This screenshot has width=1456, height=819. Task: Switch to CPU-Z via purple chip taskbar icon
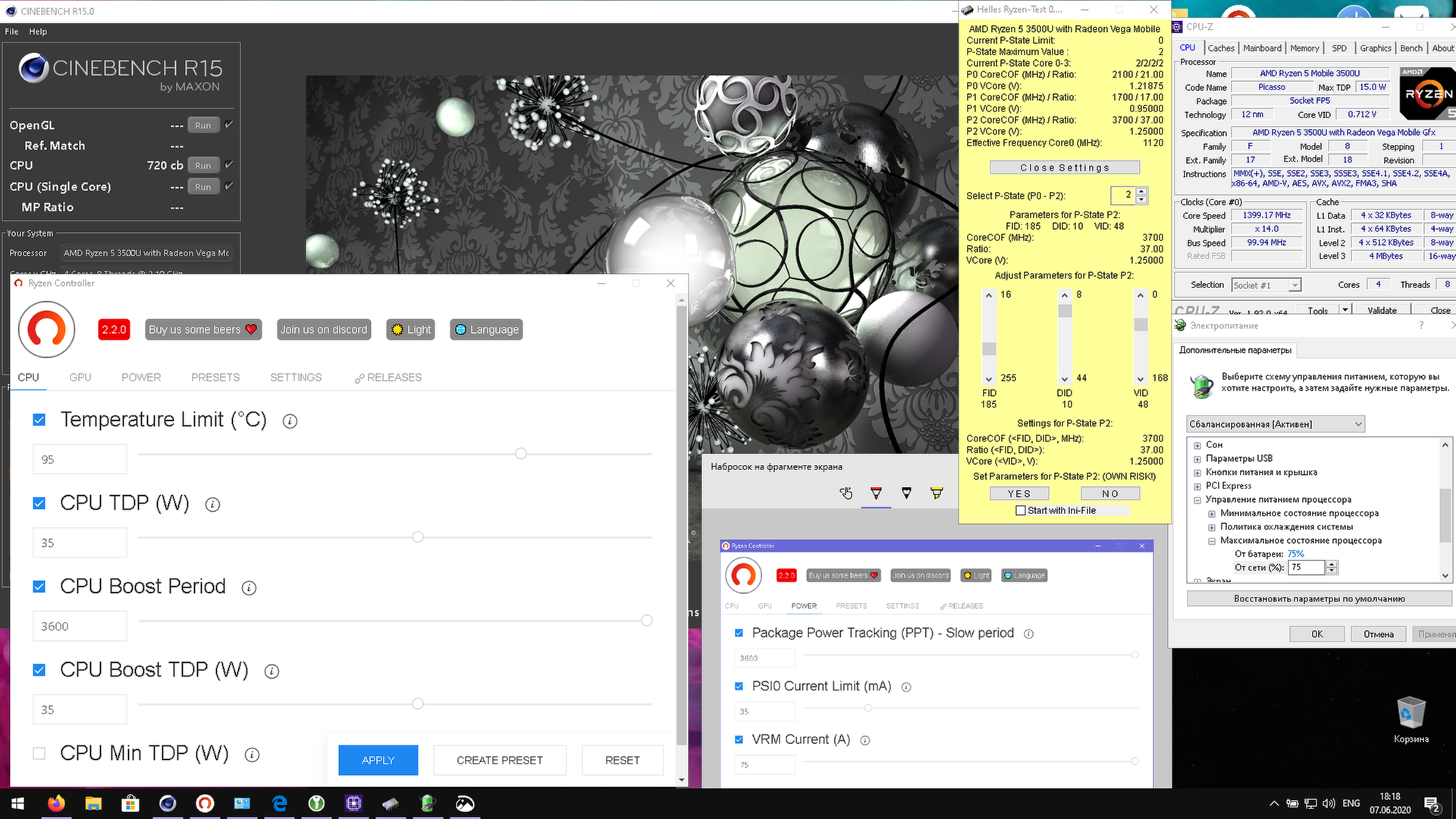[x=353, y=804]
